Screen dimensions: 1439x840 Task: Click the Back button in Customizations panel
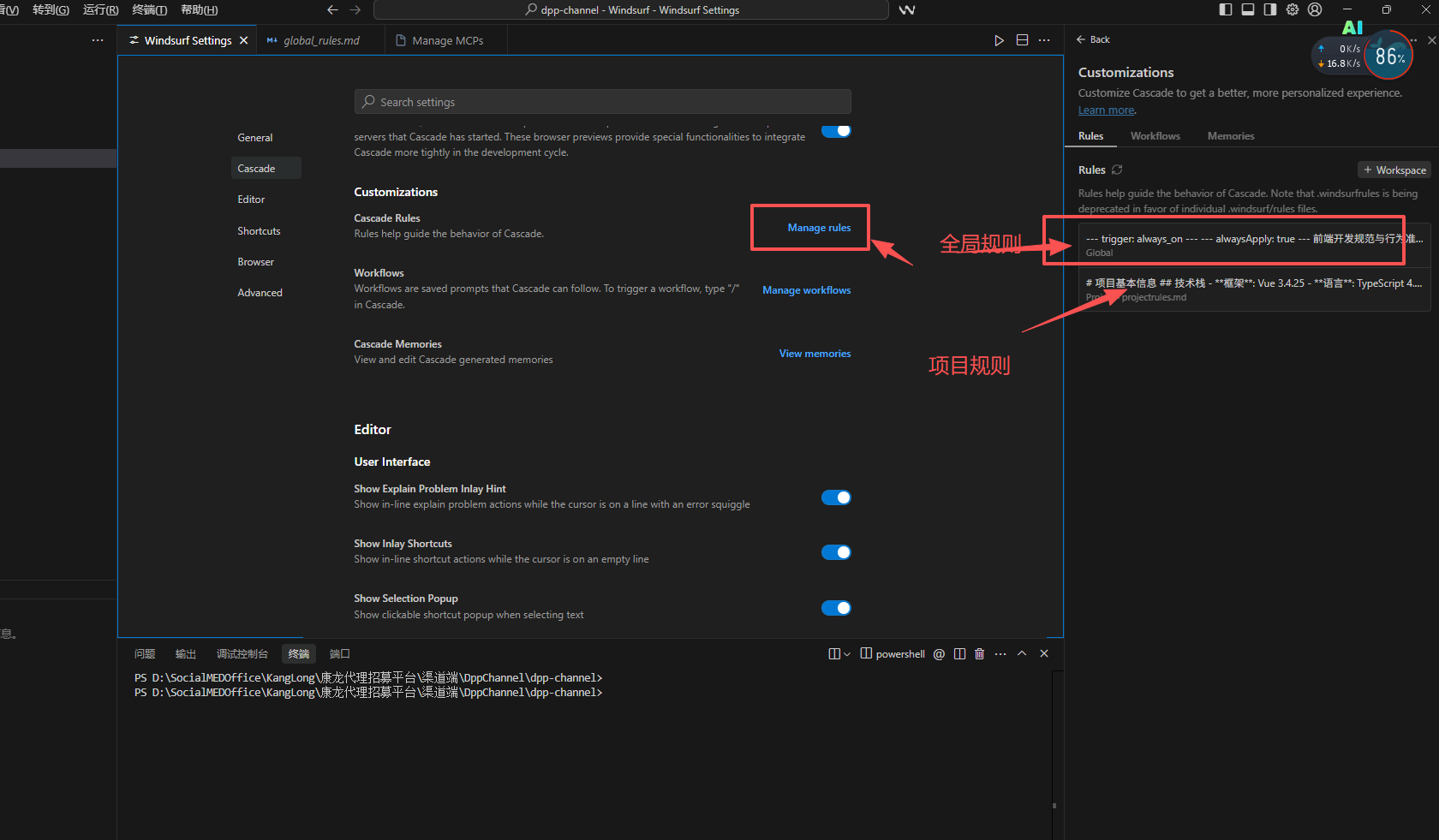[1093, 39]
